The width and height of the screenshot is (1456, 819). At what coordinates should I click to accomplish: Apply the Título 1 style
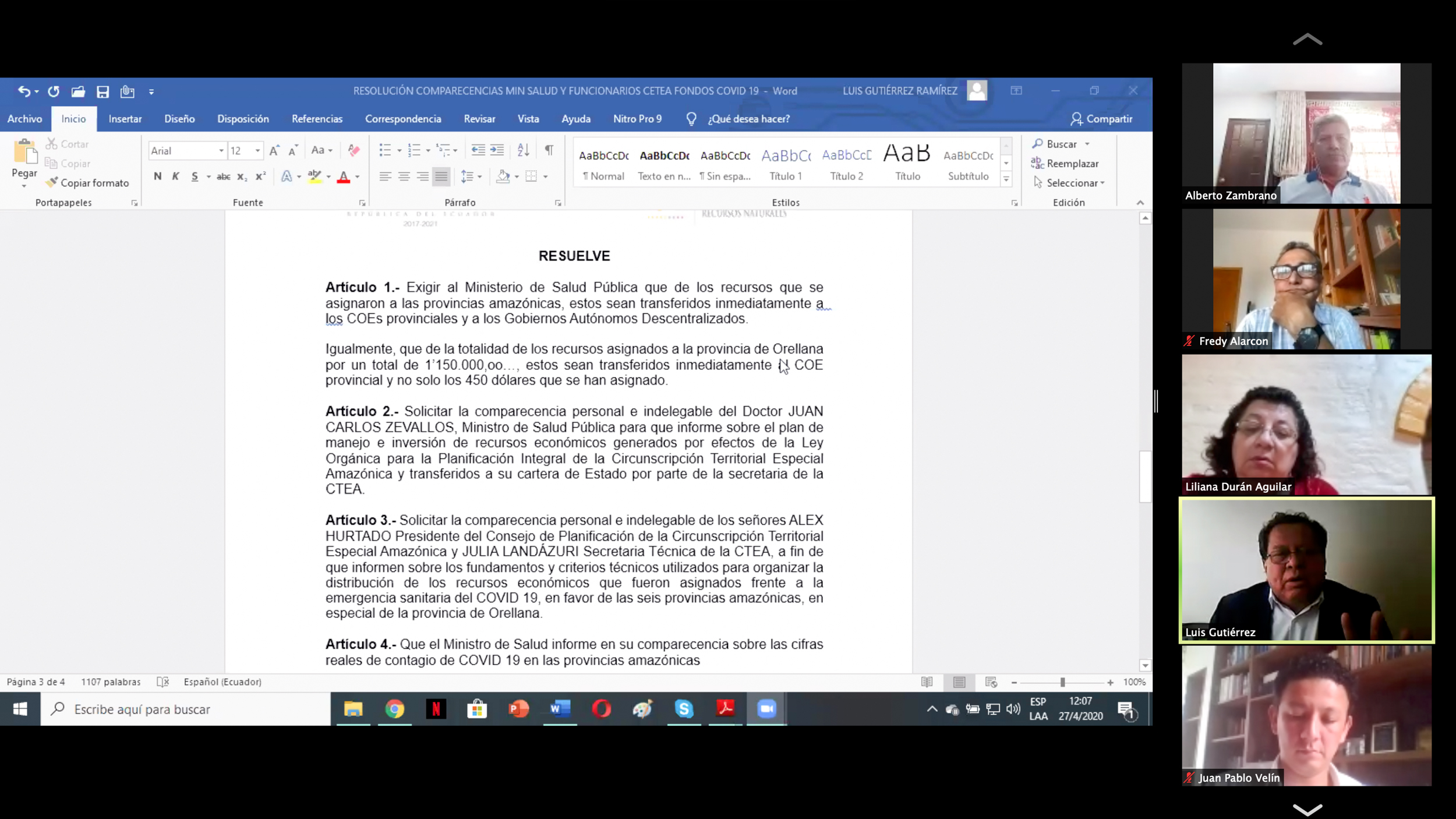tap(786, 164)
